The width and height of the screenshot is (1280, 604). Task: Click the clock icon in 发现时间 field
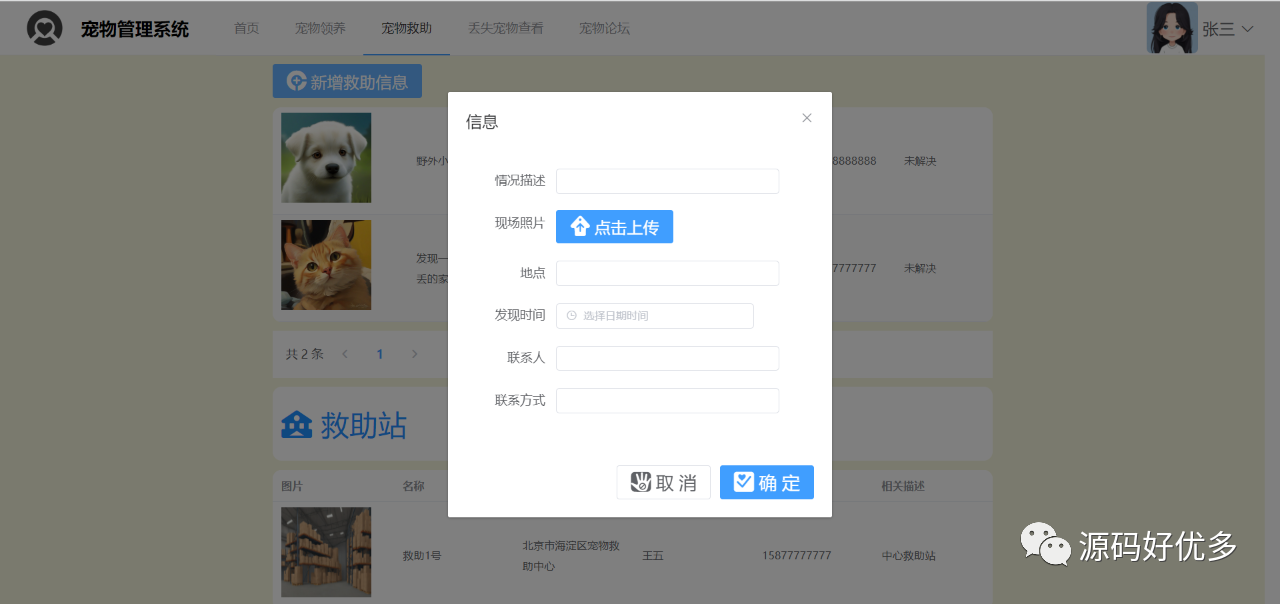pyautogui.click(x=571, y=316)
